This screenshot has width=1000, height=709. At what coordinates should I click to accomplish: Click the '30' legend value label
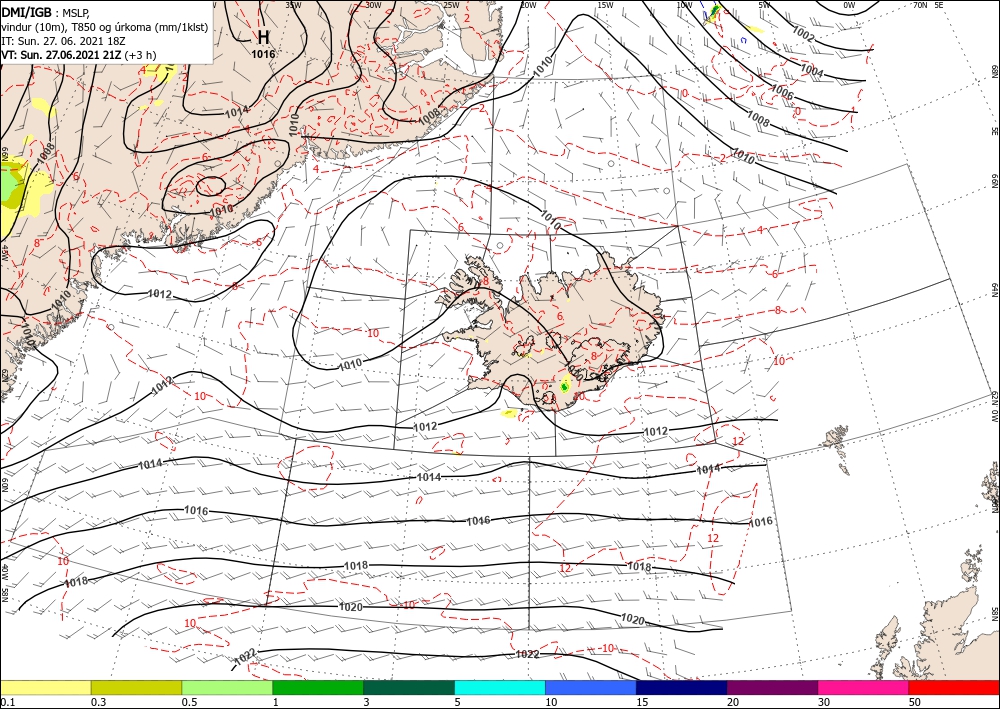click(824, 702)
